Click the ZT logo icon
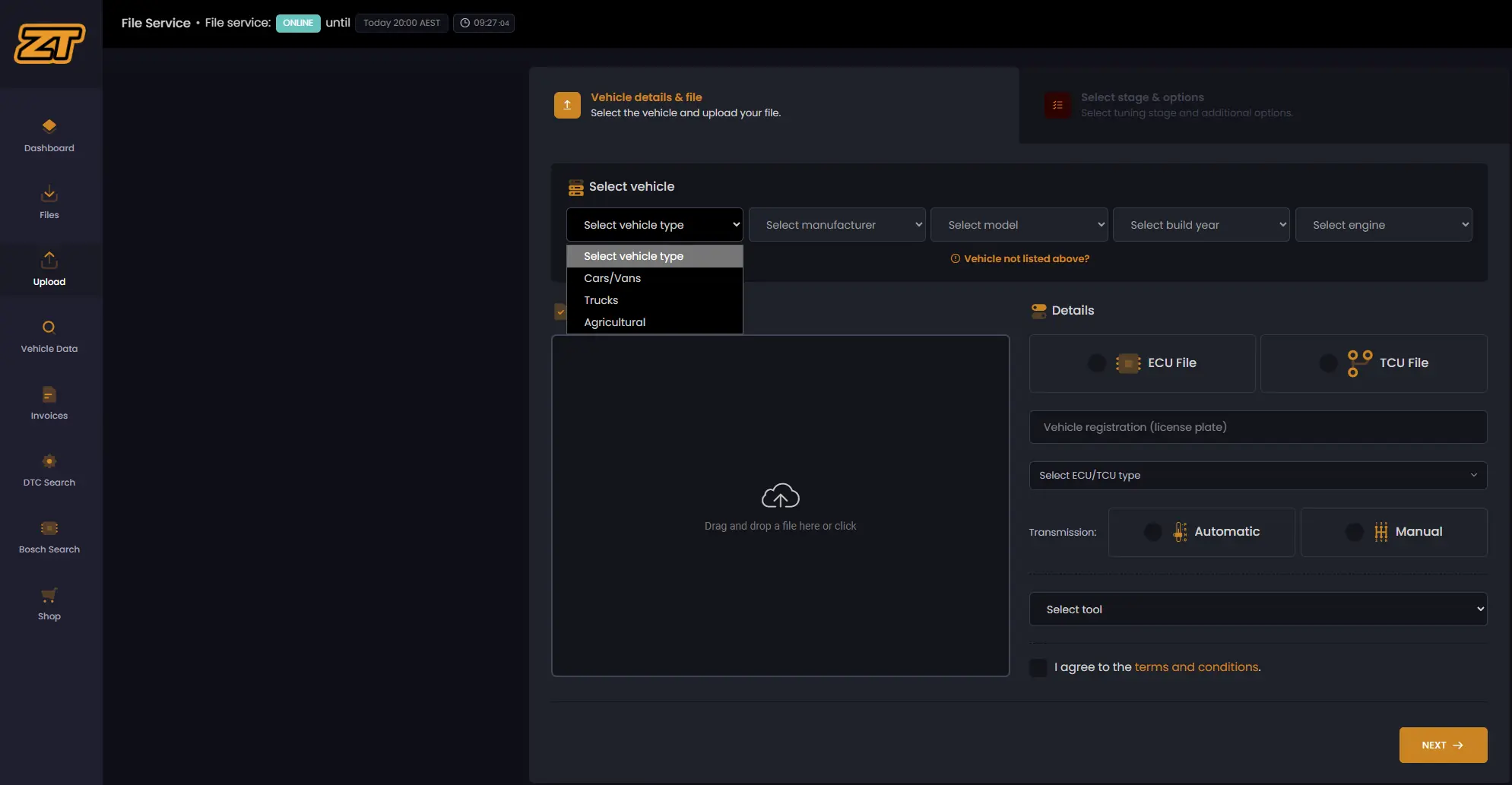1512x785 pixels. pyautogui.click(x=49, y=43)
